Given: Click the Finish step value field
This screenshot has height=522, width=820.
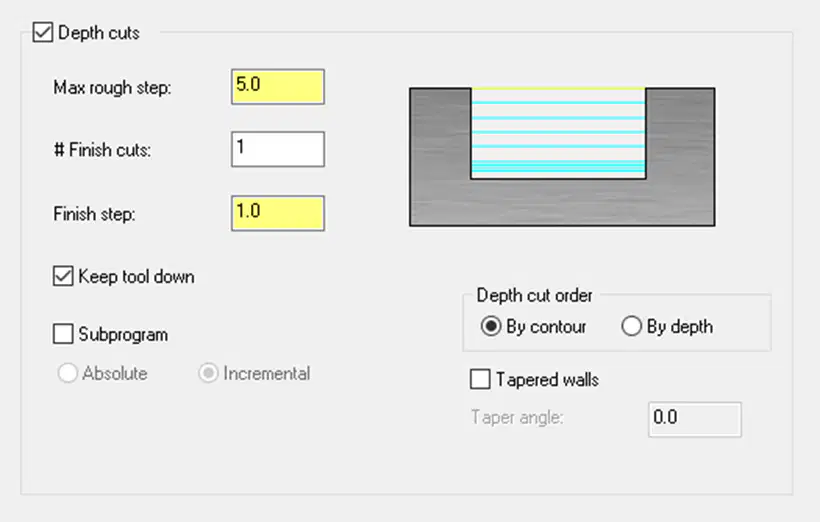Looking at the screenshot, I should (278, 213).
